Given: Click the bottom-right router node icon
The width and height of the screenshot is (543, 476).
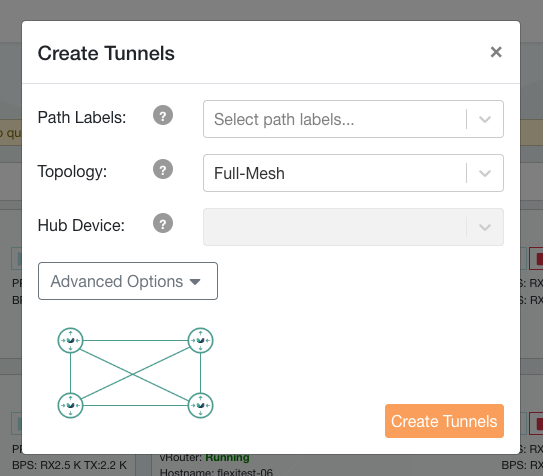Looking at the screenshot, I should tap(201, 405).
